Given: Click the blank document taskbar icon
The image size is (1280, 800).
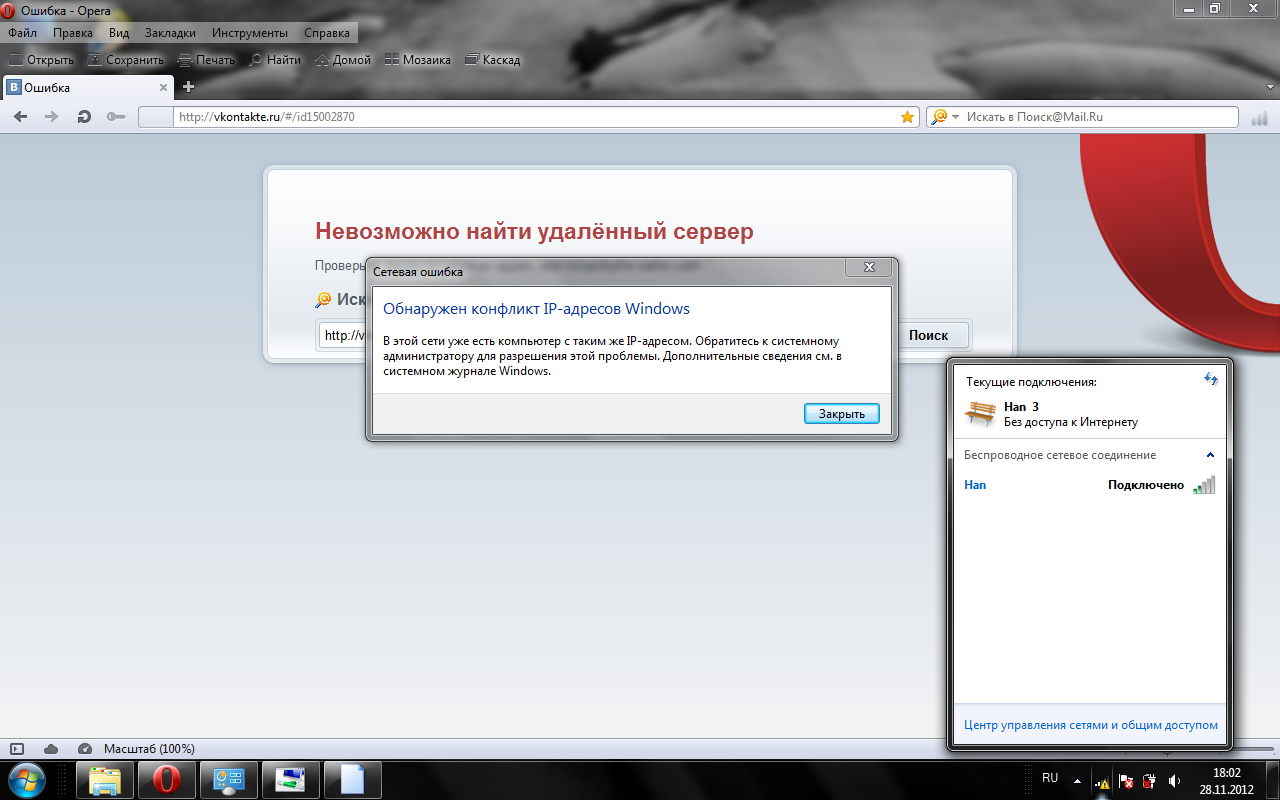Looking at the screenshot, I should (355, 779).
